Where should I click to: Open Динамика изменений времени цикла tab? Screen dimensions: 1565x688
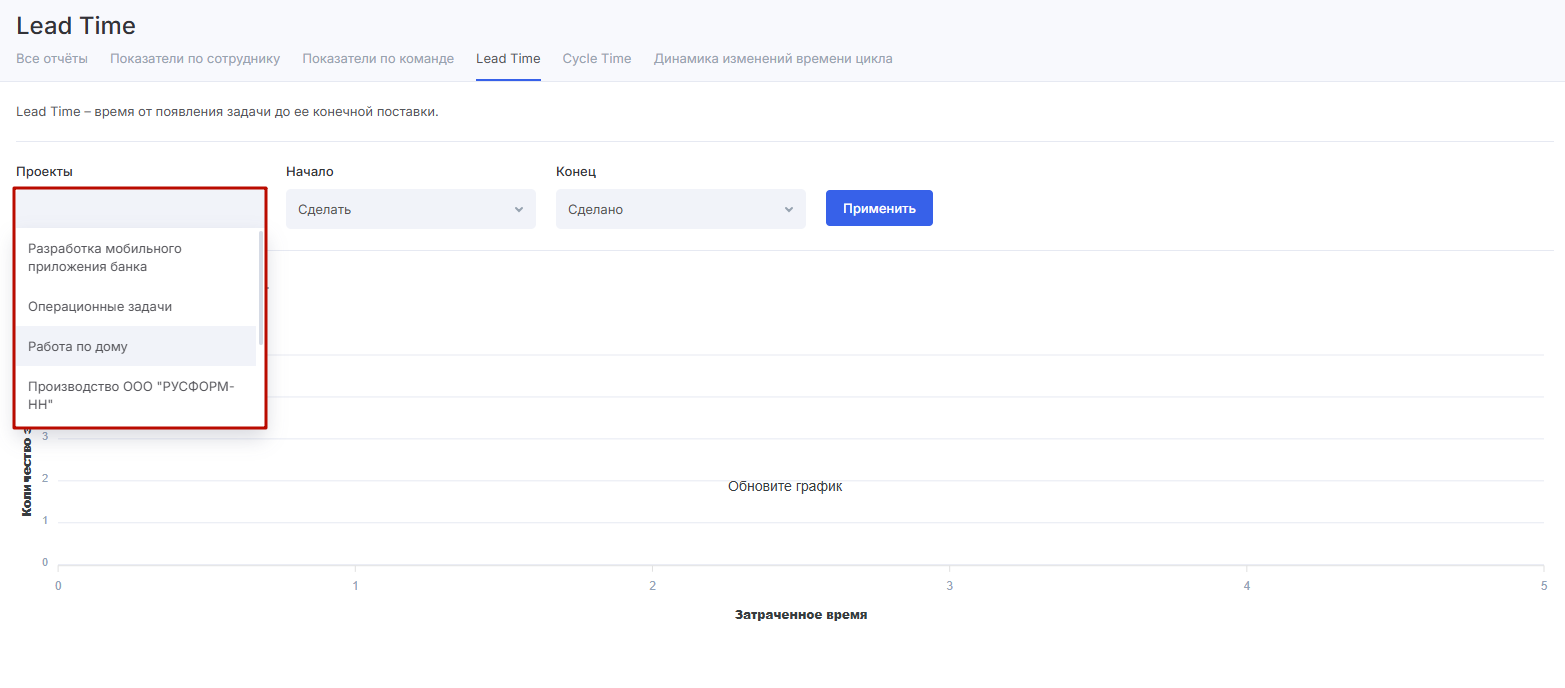[773, 59]
